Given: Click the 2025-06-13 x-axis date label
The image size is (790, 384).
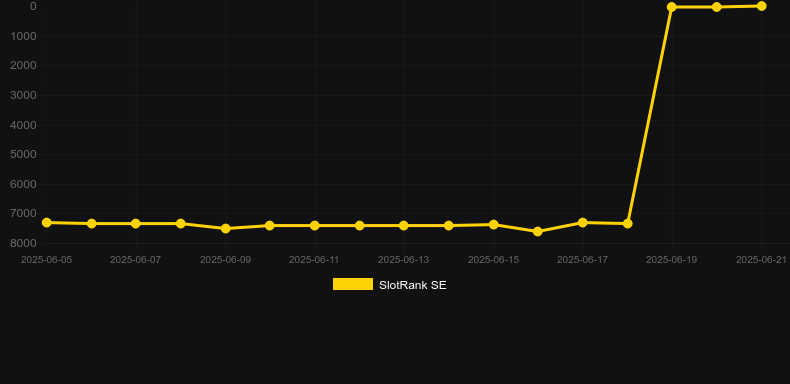Looking at the screenshot, I should click(x=404, y=260).
